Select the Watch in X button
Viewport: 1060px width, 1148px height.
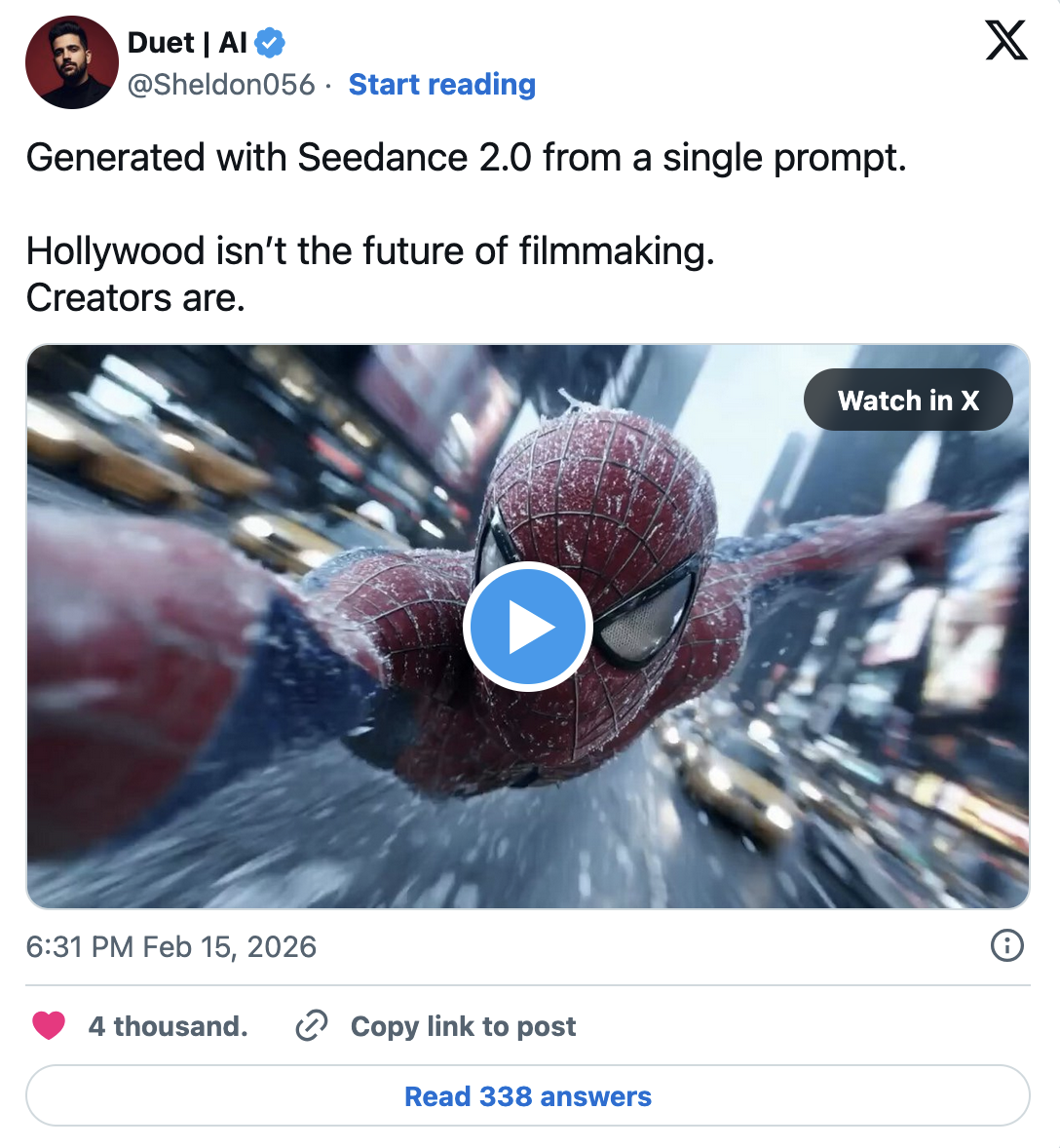pyautogui.click(x=908, y=400)
